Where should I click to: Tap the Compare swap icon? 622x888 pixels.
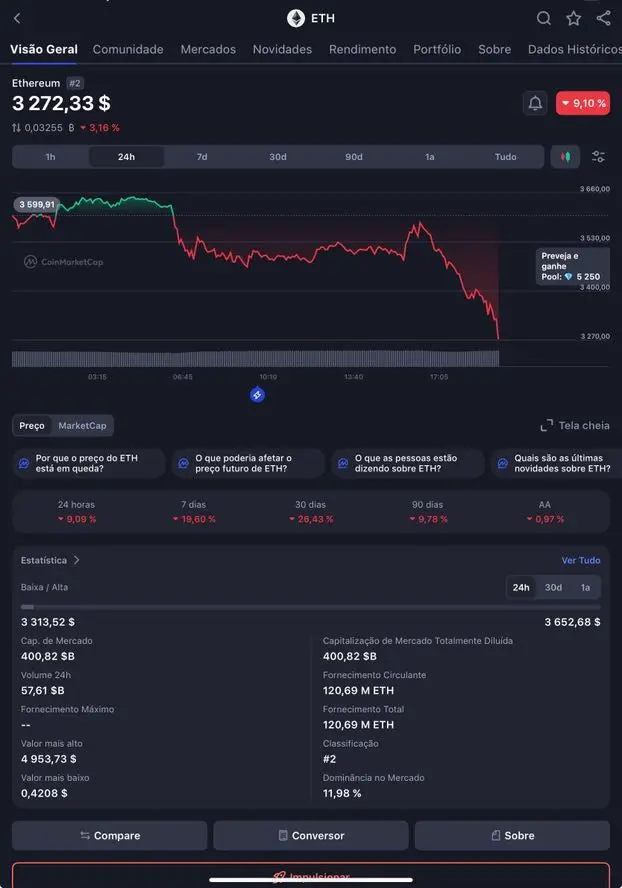85,835
